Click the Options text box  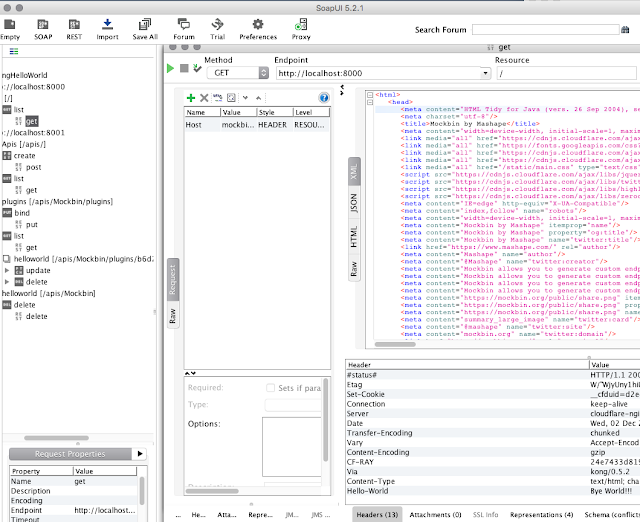point(291,446)
